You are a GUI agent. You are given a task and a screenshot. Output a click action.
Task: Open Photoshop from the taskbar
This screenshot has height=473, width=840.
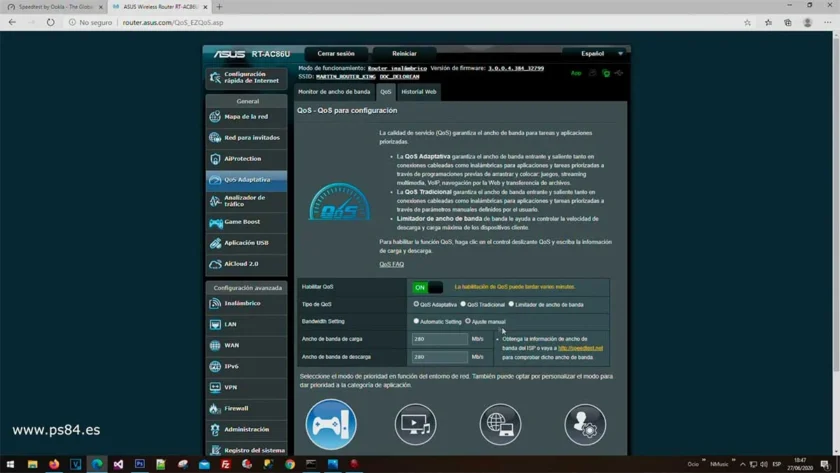pyautogui.click(x=140, y=464)
